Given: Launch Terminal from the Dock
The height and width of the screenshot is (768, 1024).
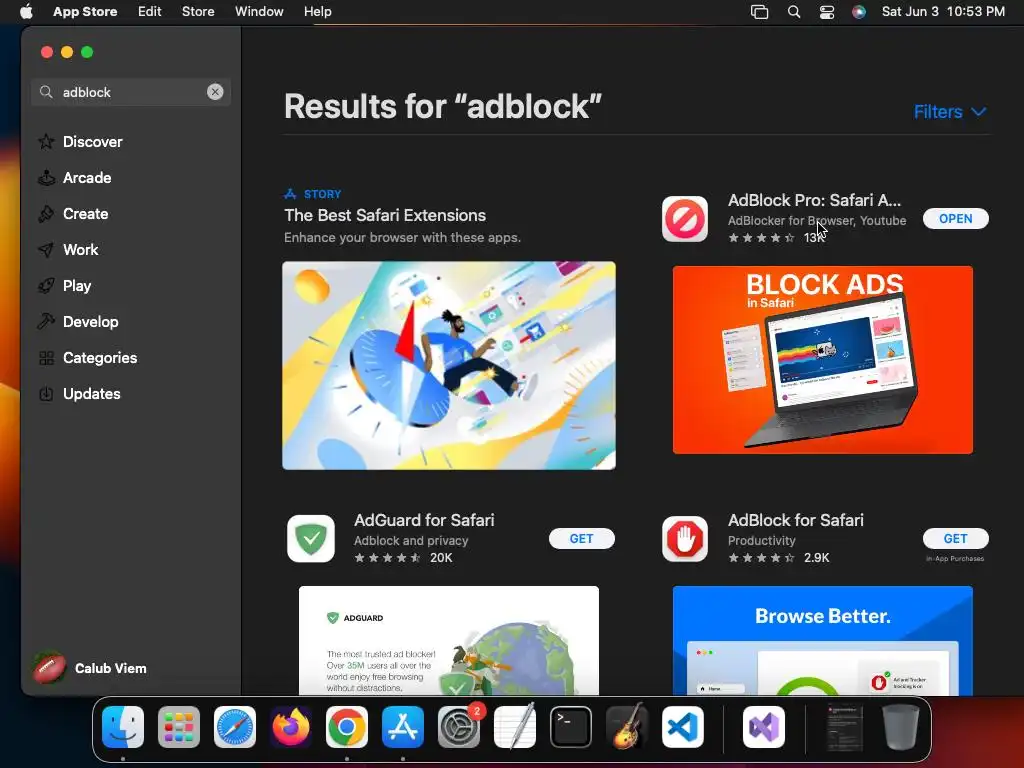Looking at the screenshot, I should (571, 727).
